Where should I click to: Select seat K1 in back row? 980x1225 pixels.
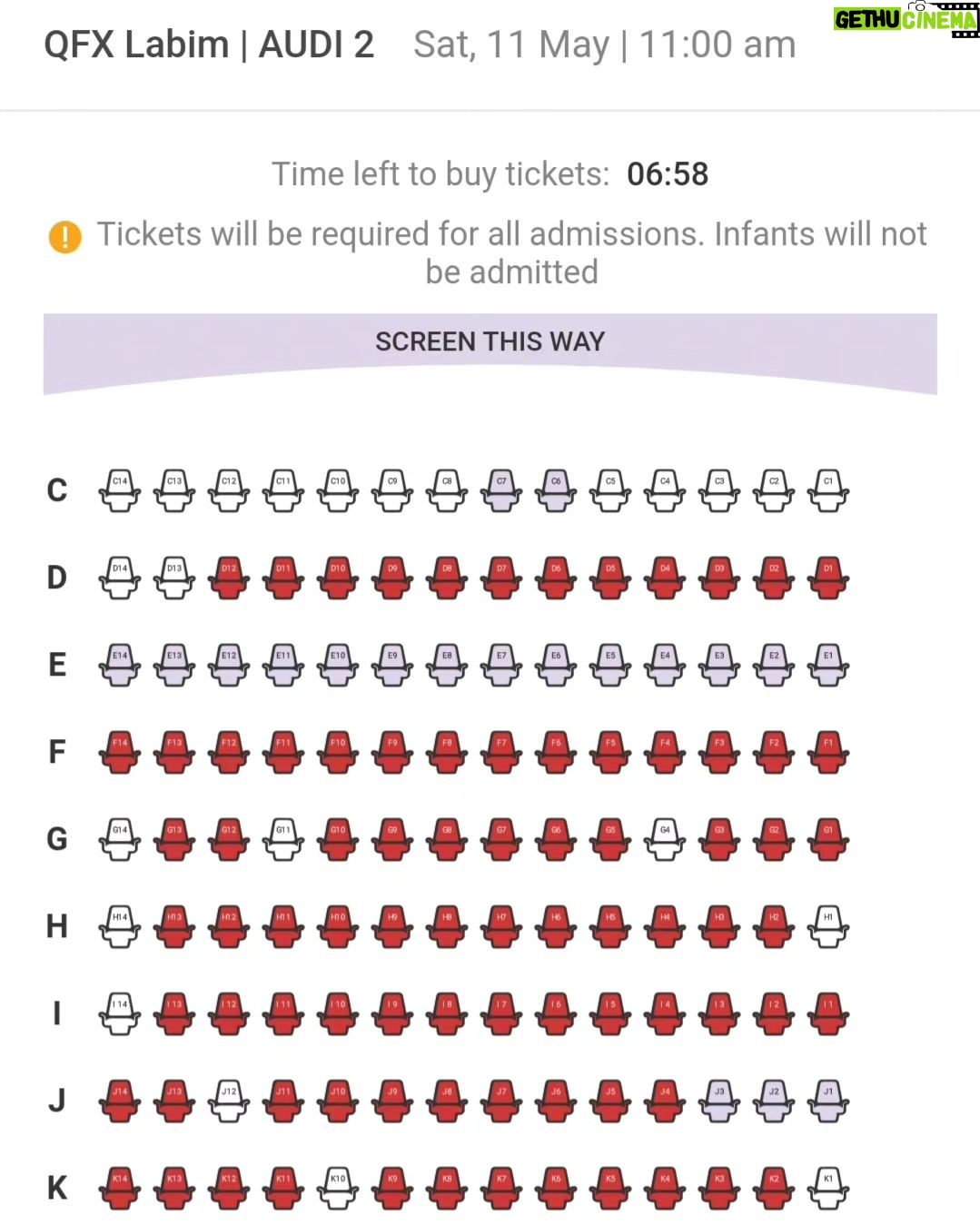[828, 1188]
